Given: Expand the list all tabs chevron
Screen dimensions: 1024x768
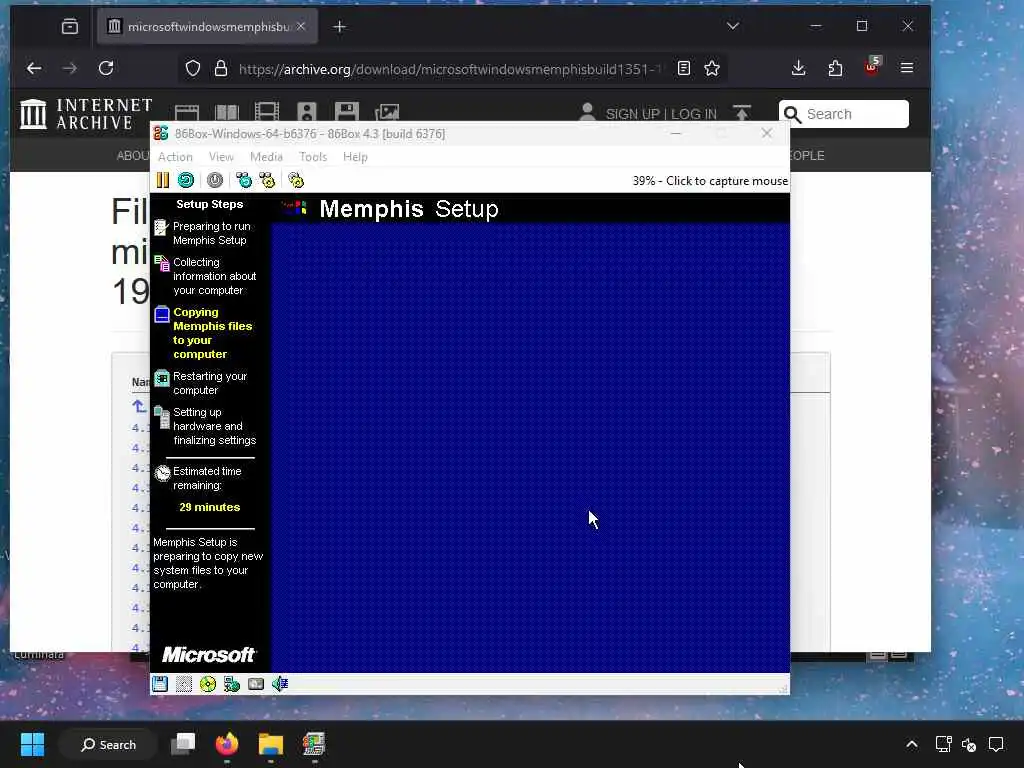Looking at the screenshot, I should [733, 26].
